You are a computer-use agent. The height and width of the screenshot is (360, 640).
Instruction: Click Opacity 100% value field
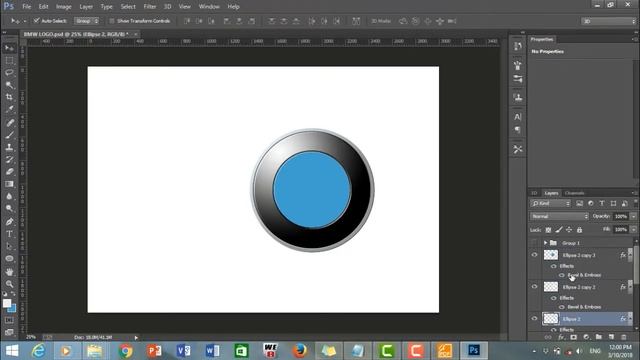point(621,216)
